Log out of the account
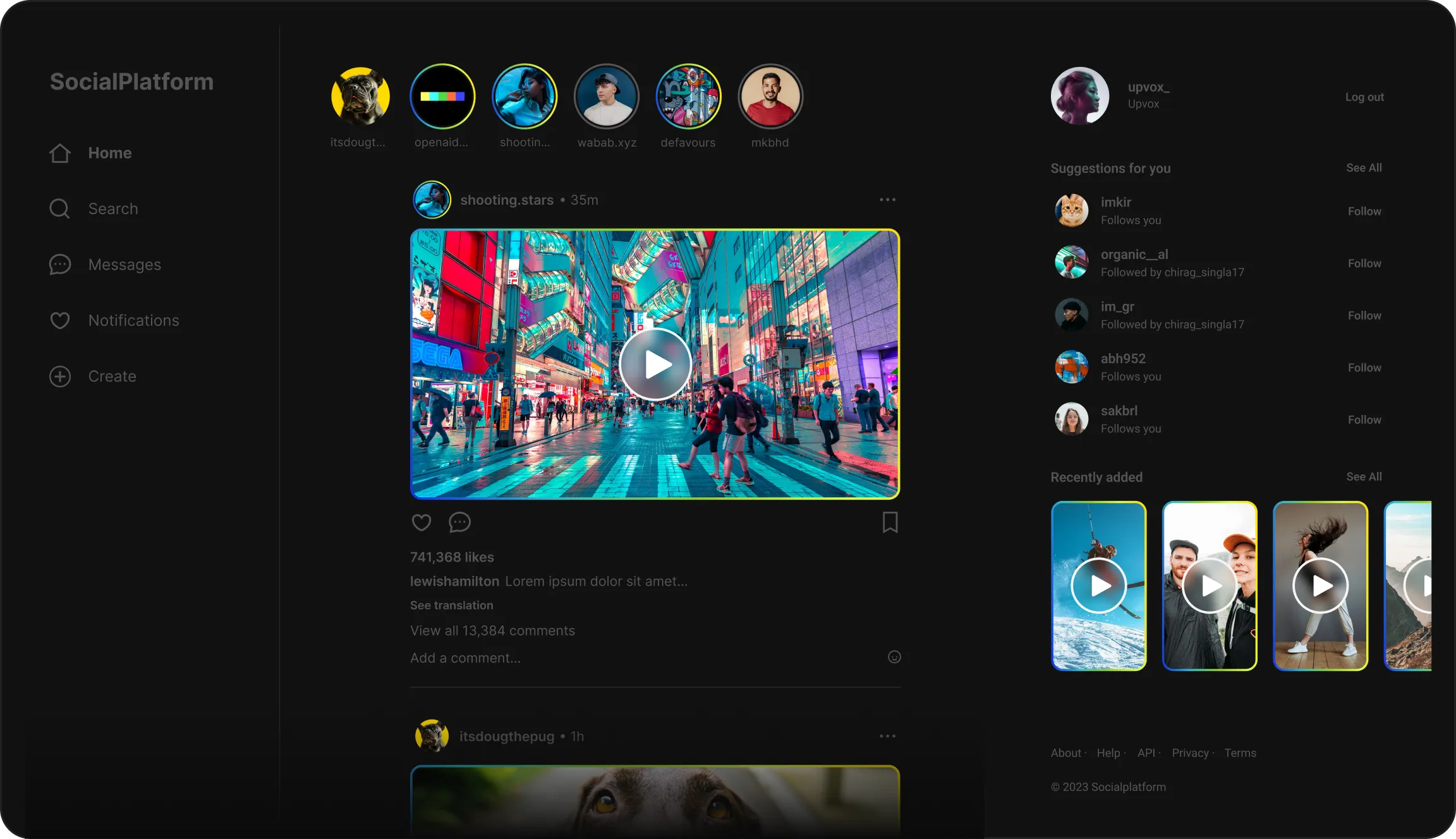Viewport: 1456px width, 839px height. 1364,97
